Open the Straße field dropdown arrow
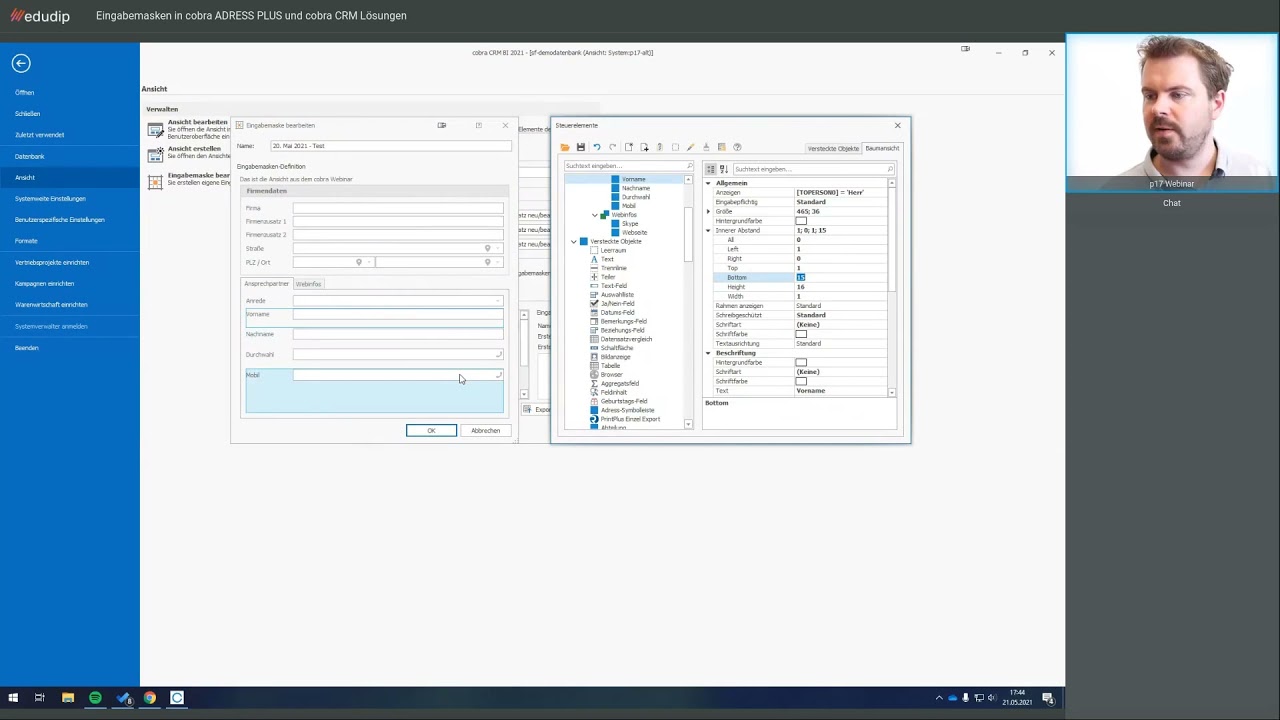The image size is (1280, 720). click(498, 249)
